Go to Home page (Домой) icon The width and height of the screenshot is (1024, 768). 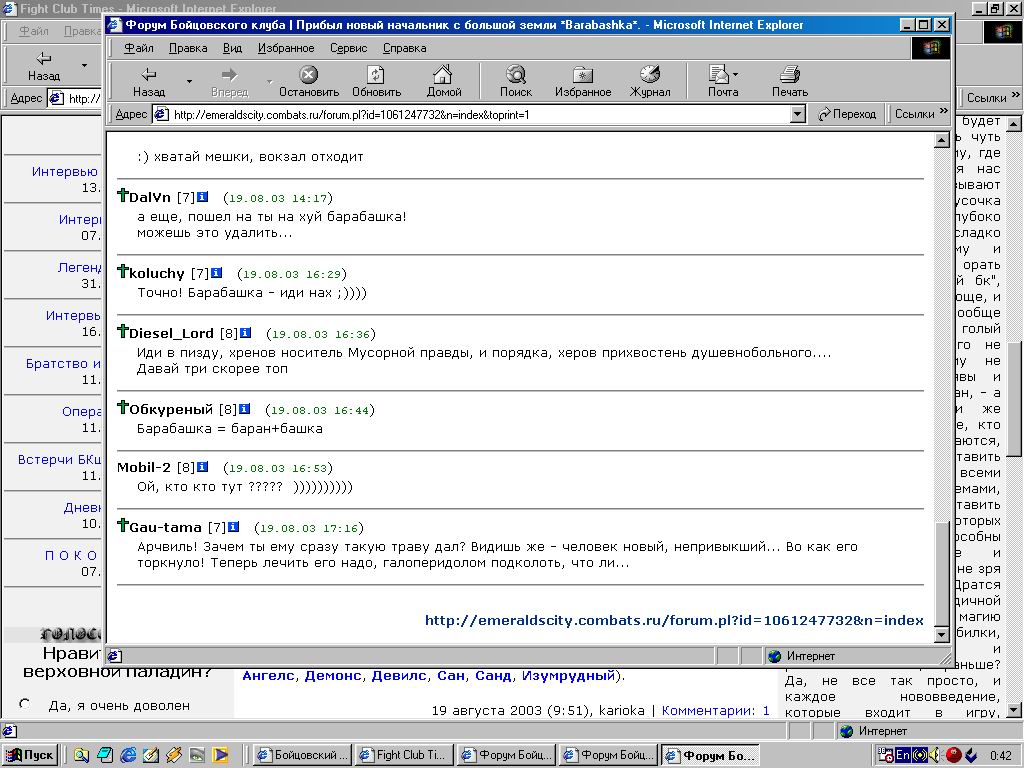coord(443,82)
